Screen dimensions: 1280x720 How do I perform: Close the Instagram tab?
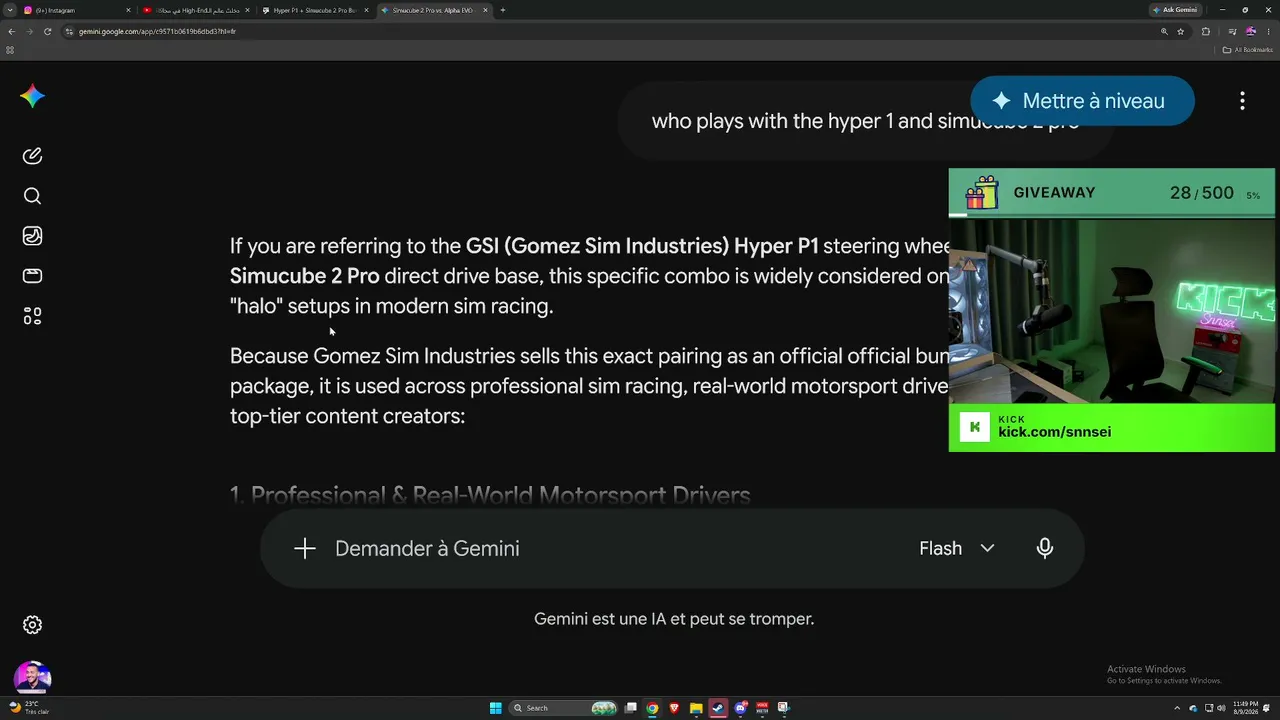tap(128, 10)
